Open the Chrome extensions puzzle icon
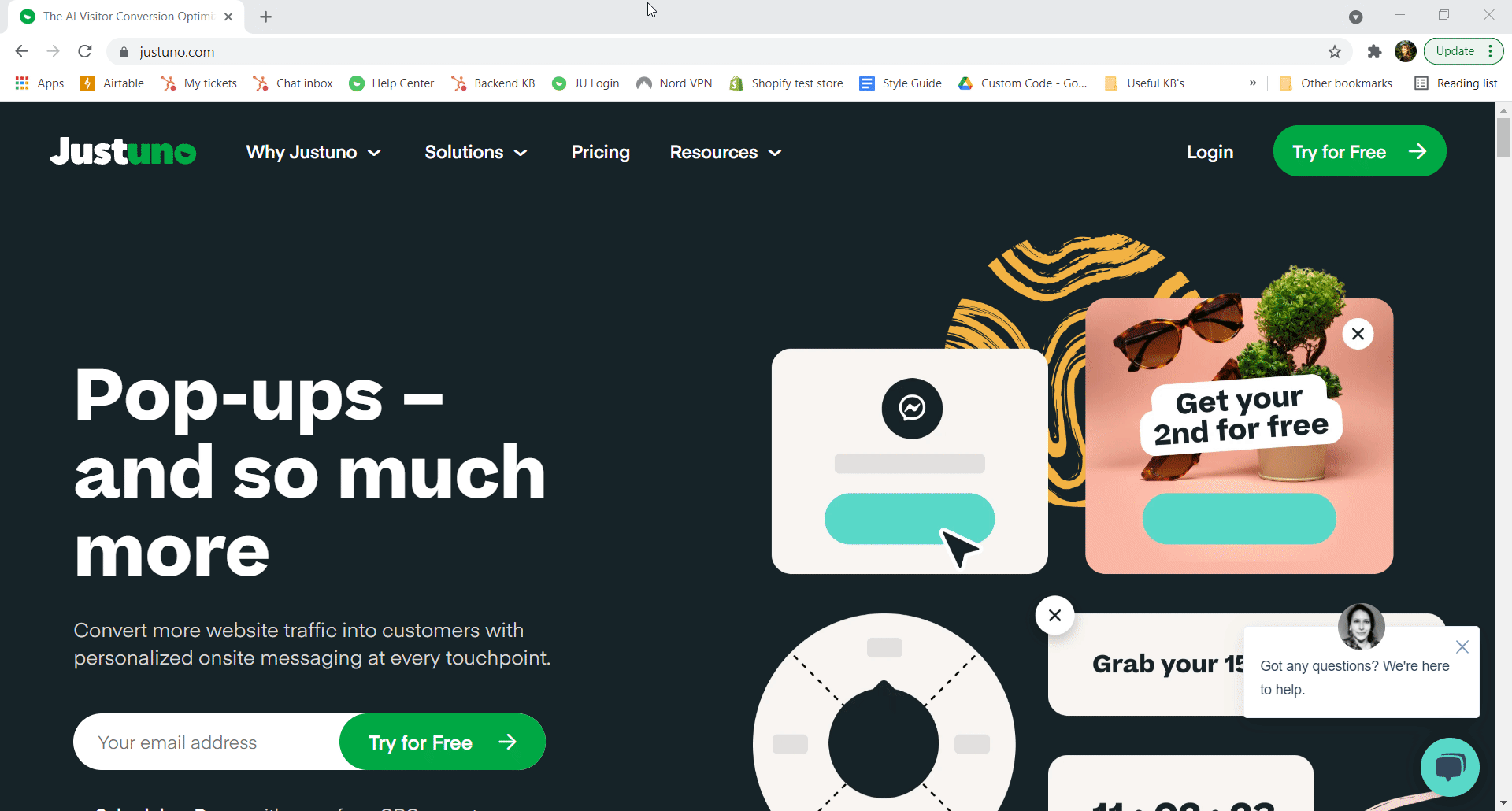Image resolution: width=1512 pixels, height=811 pixels. click(x=1374, y=52)
